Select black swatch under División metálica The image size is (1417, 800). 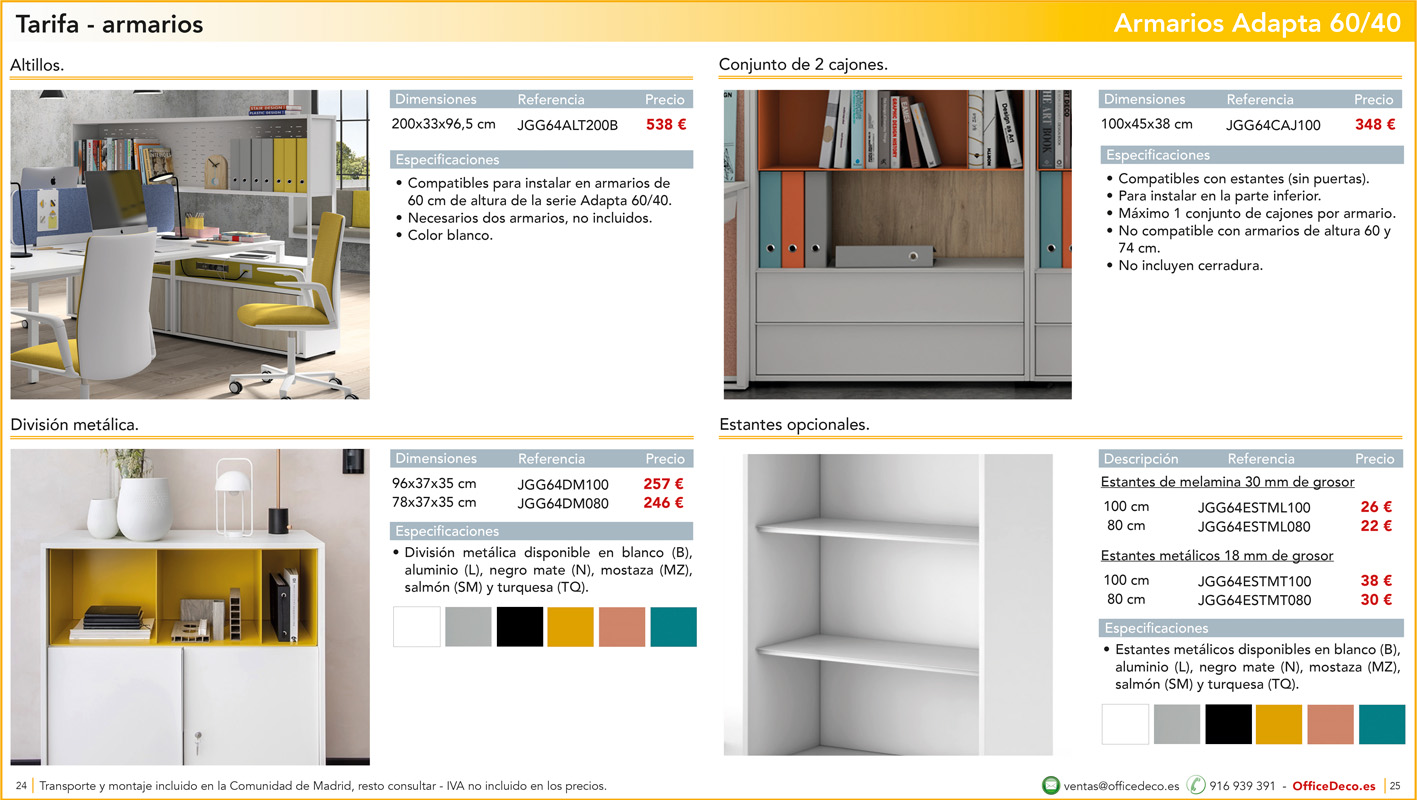click(520, 627)
